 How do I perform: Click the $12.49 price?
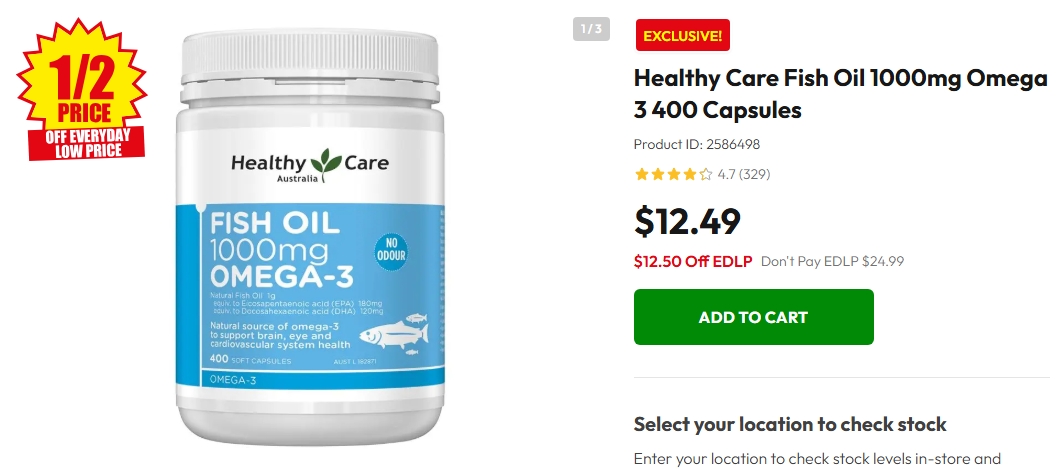click(x=687, y=221)
